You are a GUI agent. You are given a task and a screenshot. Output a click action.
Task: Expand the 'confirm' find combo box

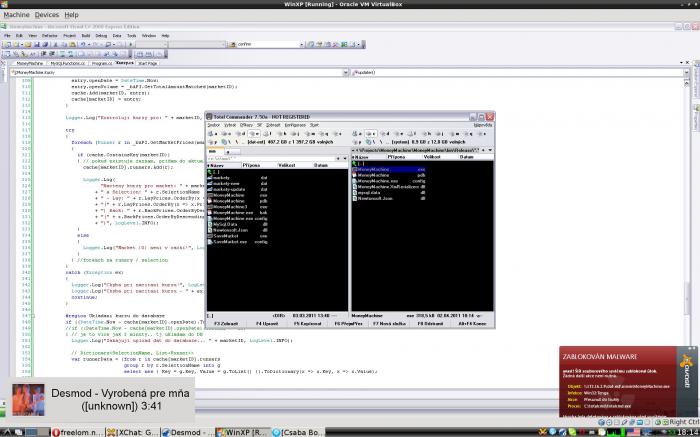(x=302, y=45)
